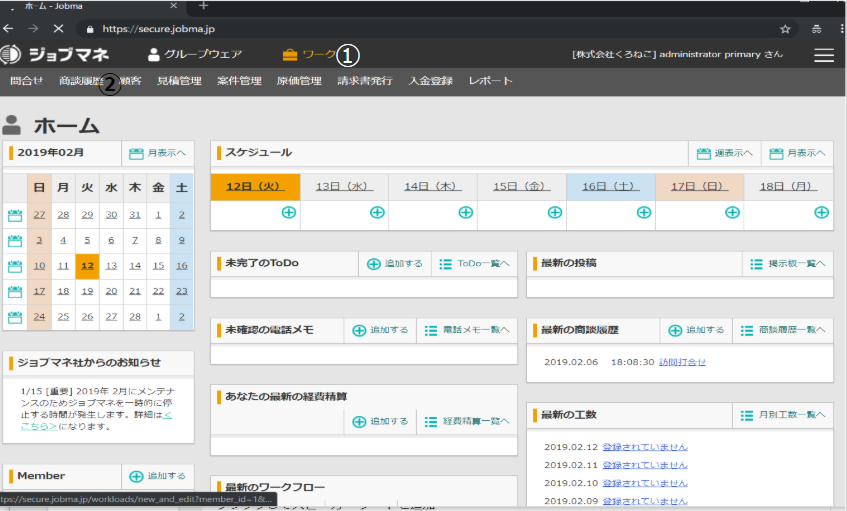Open new browser tab with plus
The image size is (847, 511).
[204, 5]
